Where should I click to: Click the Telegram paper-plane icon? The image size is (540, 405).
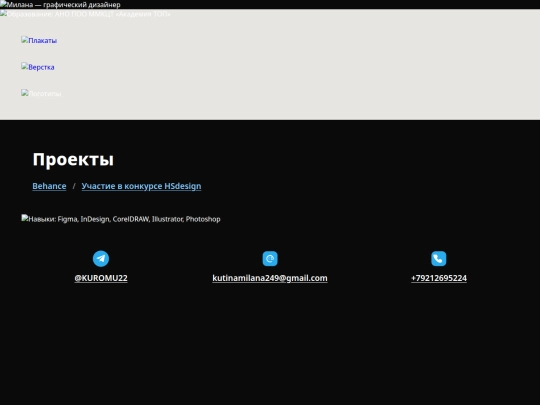point(101,259)
